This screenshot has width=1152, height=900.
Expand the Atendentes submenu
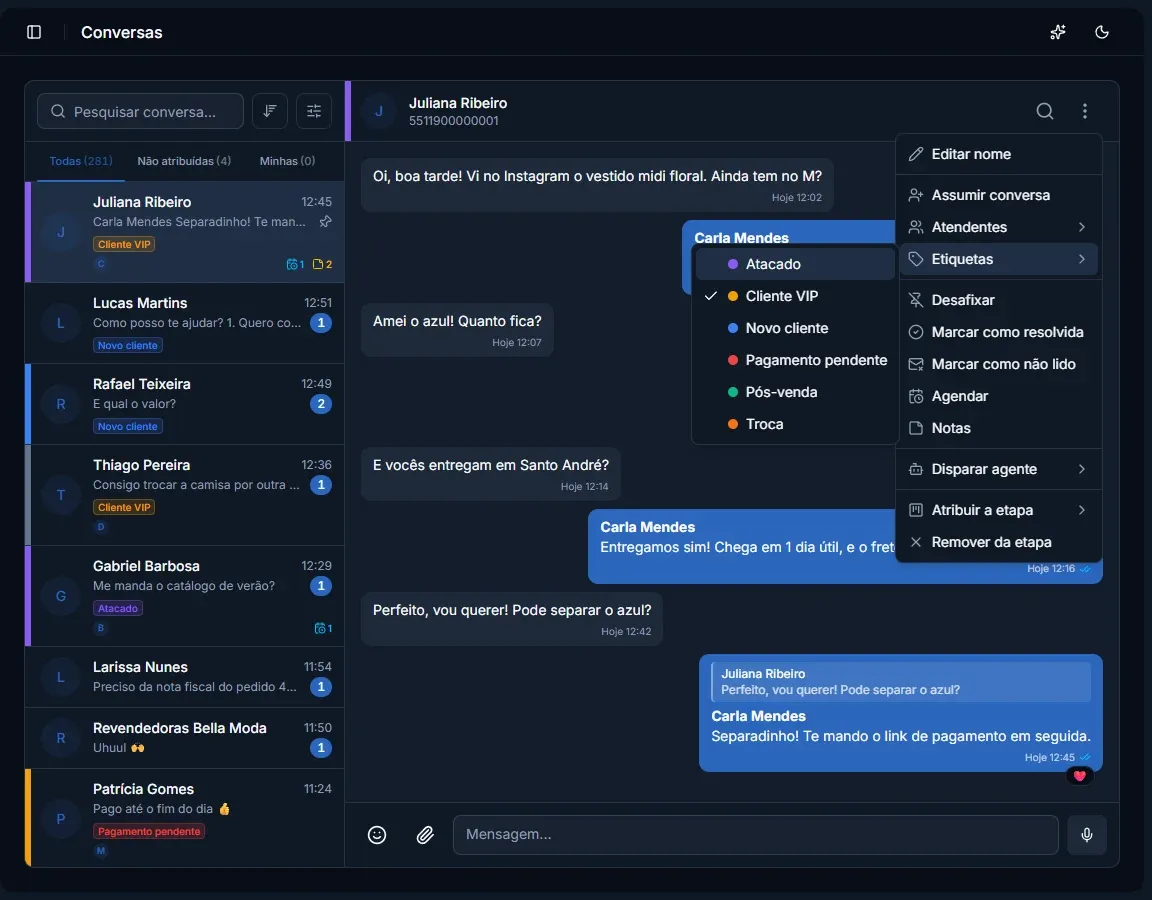pos(998,227)
